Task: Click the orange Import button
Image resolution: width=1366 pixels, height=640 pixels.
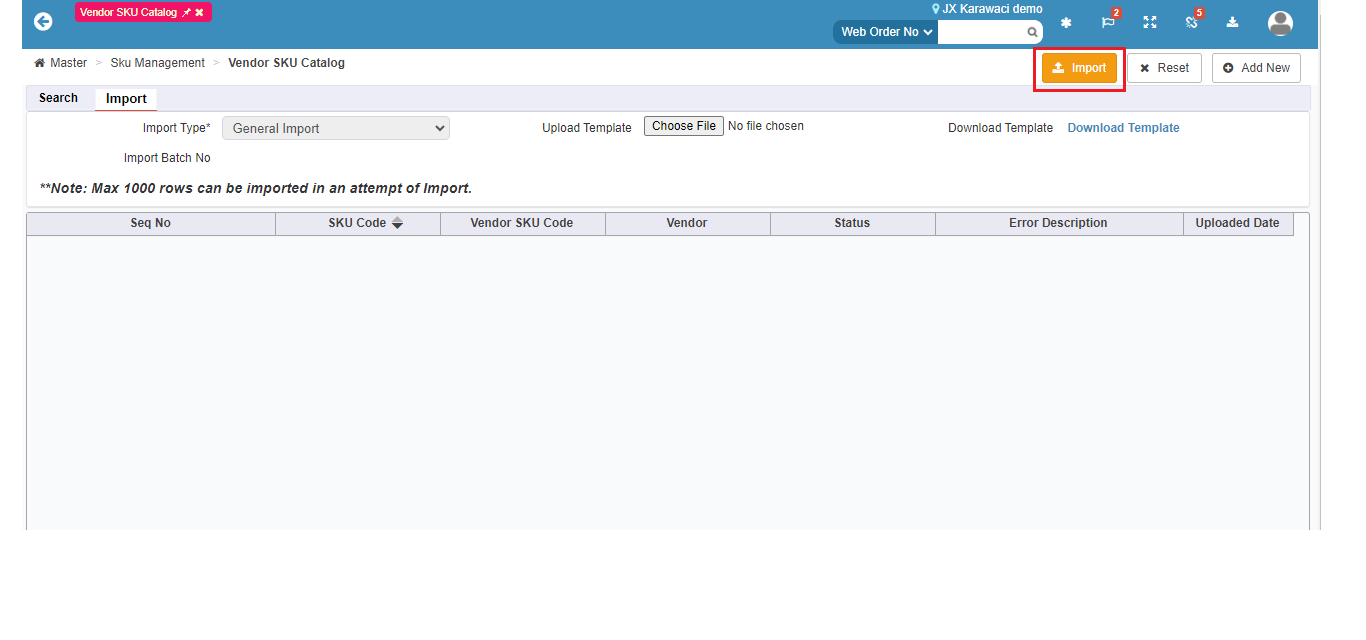Action: click(1079, 68)
